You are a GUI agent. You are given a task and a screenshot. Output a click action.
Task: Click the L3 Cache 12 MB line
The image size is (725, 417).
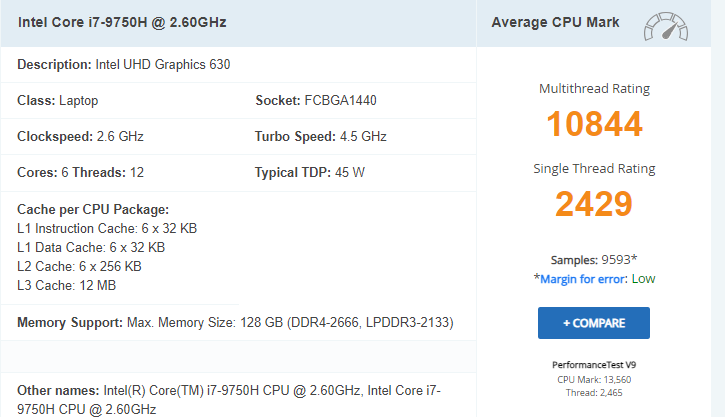pyautogui.click(x=66, y=285)
